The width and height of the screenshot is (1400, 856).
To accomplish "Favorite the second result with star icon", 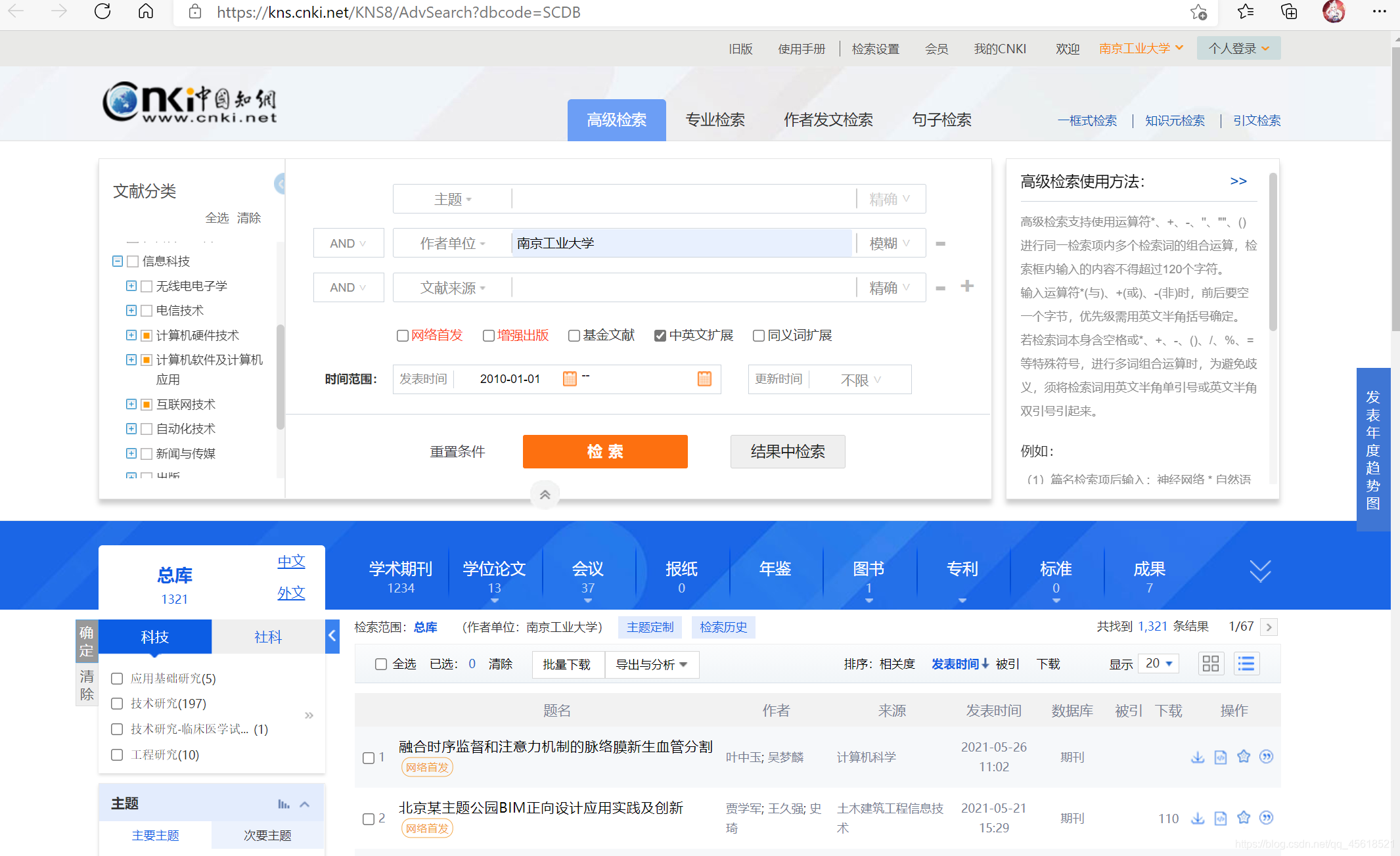I will (x=1244, y=818).
